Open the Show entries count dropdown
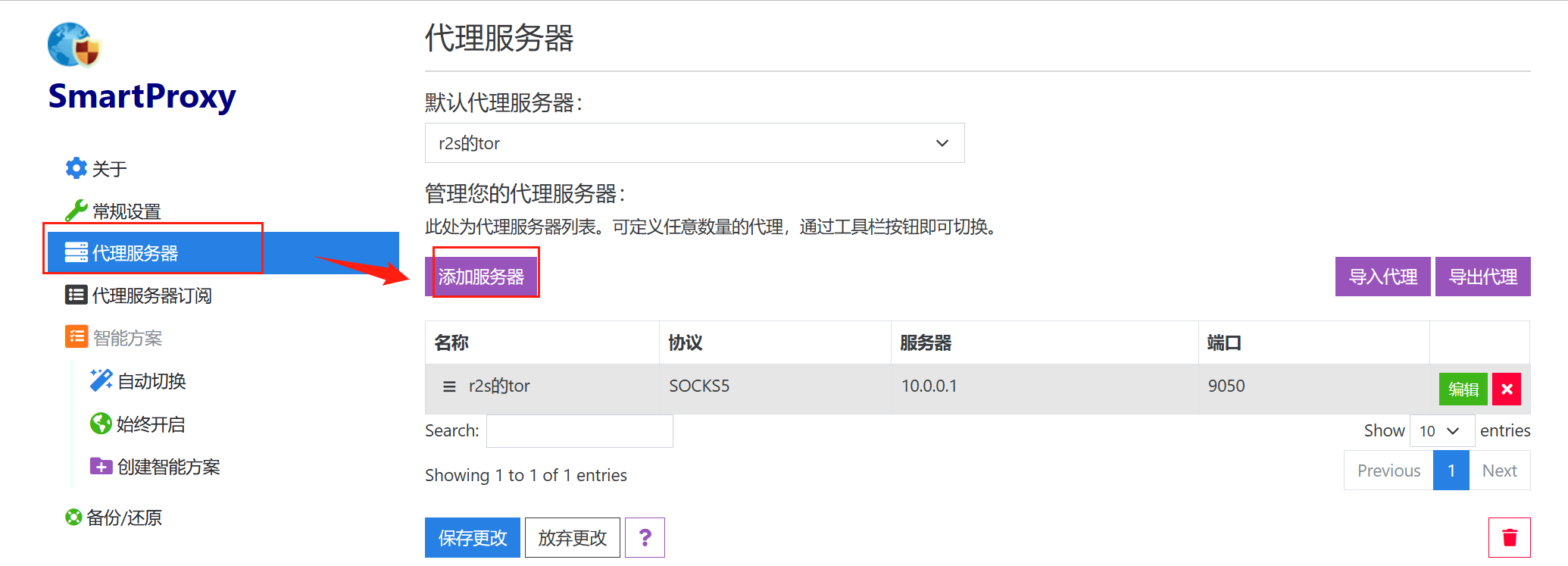 [1441, 430]
